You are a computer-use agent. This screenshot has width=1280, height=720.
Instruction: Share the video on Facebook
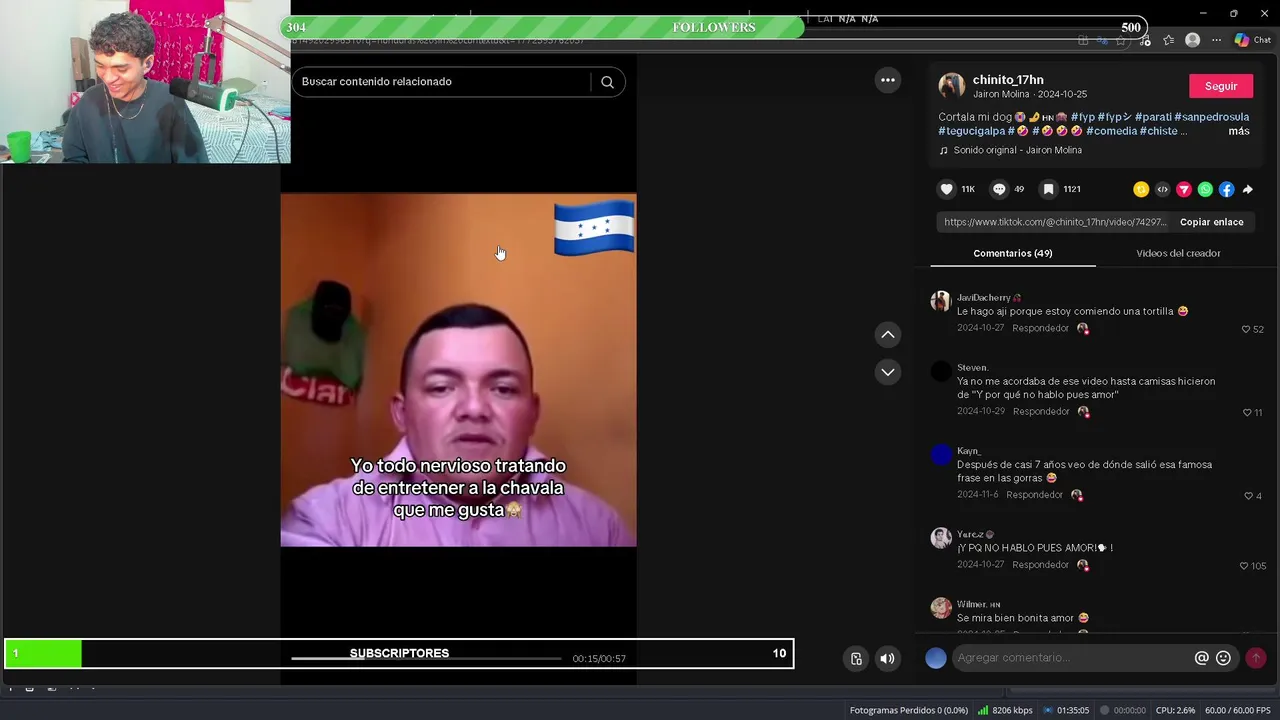[x=1227, y=189]
